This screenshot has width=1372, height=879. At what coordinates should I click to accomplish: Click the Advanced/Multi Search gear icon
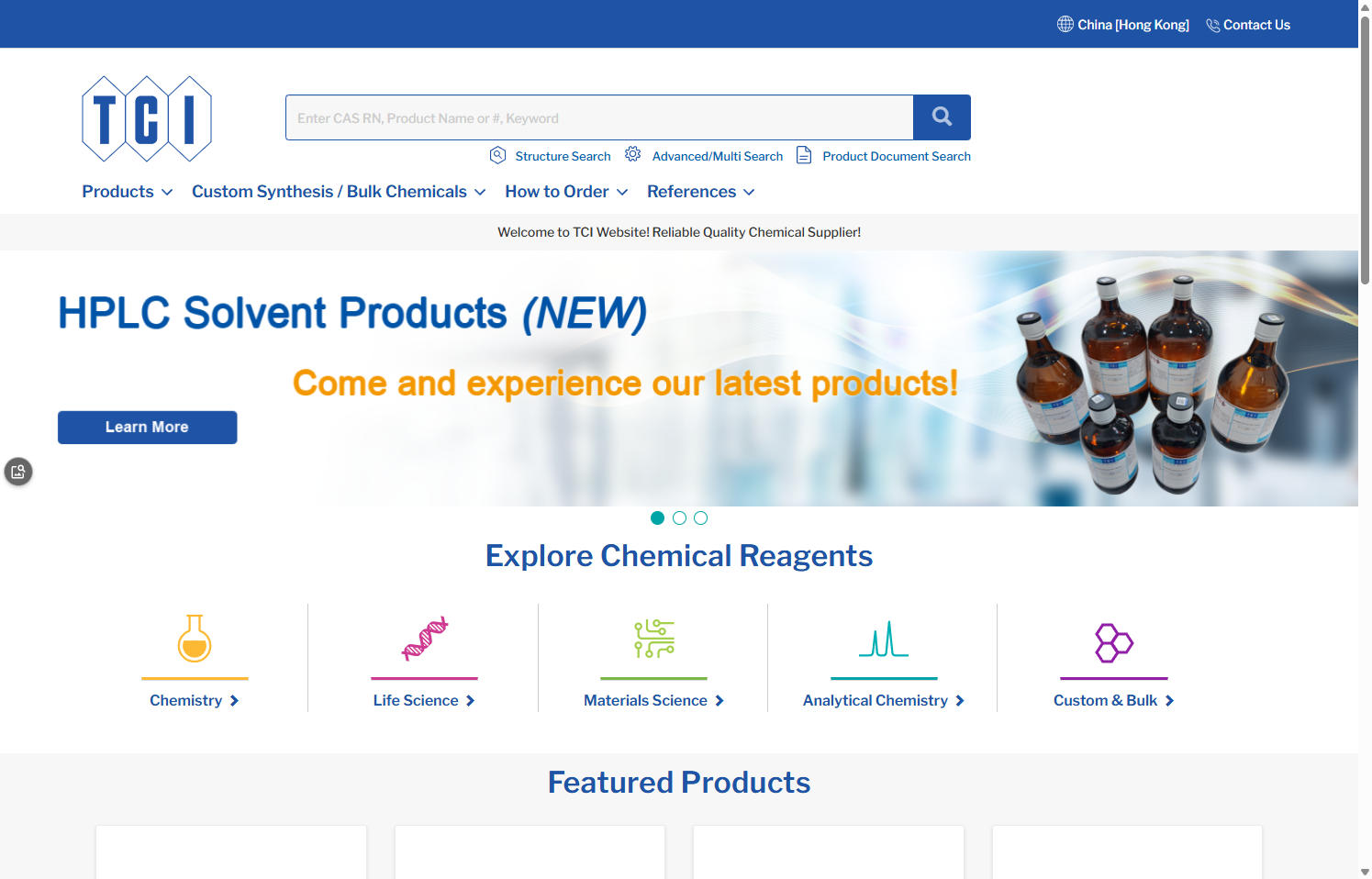pos(633,154)
